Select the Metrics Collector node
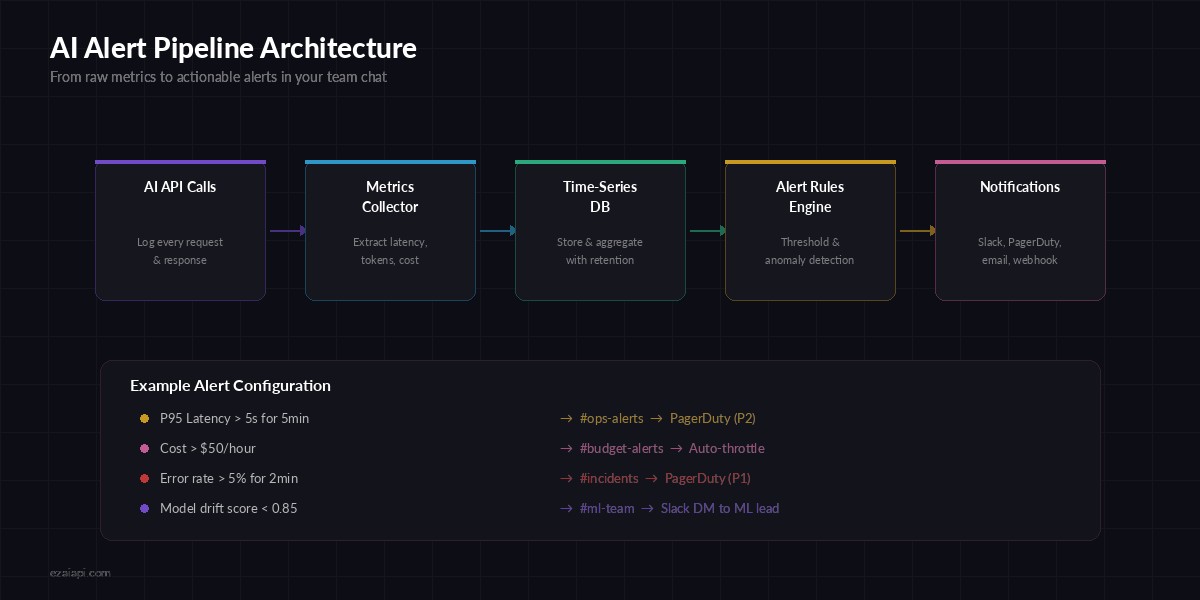1200x600 pixels. coord(390,228)
